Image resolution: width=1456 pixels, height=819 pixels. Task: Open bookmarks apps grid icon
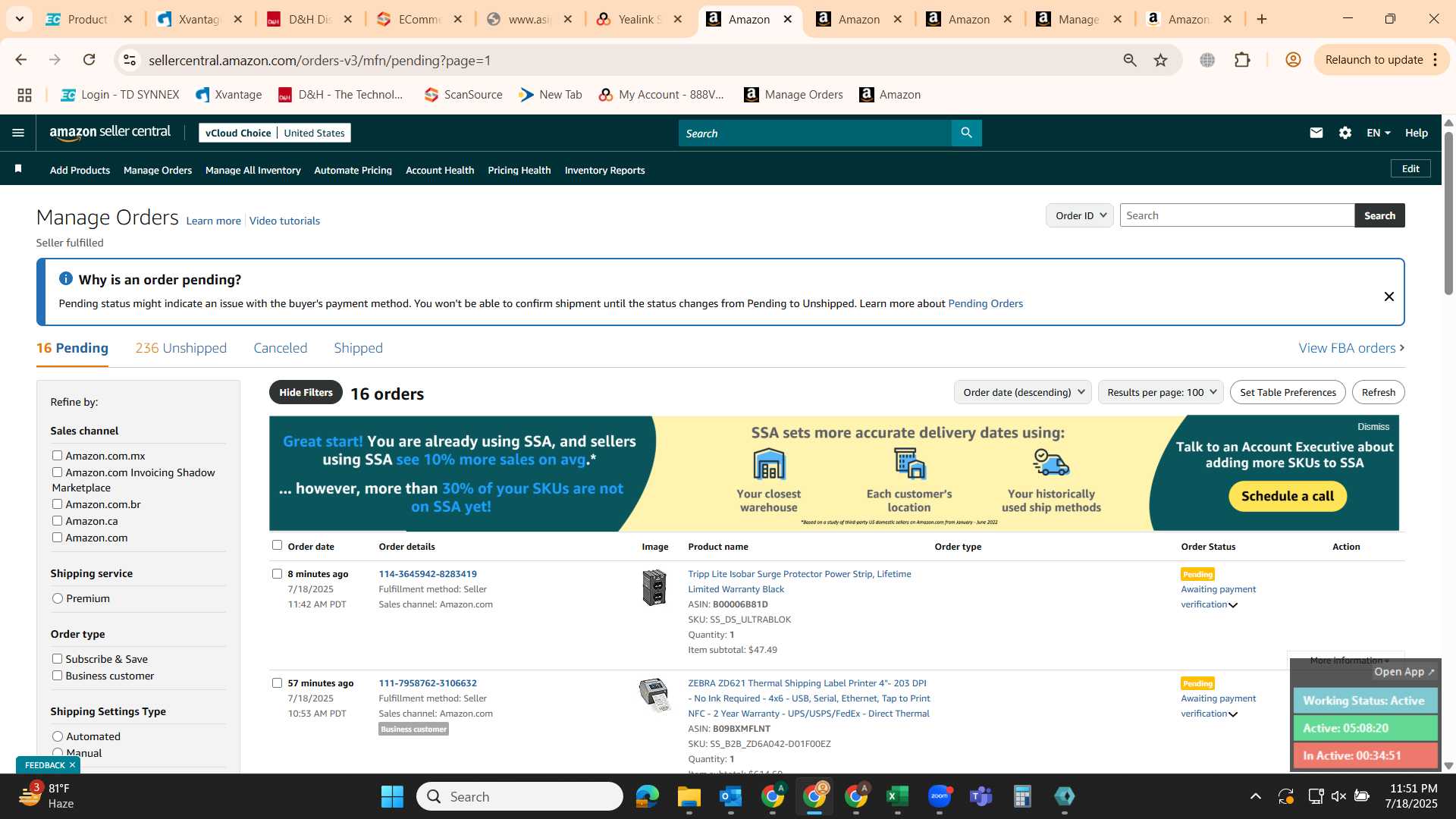click(x=24, y=95)
